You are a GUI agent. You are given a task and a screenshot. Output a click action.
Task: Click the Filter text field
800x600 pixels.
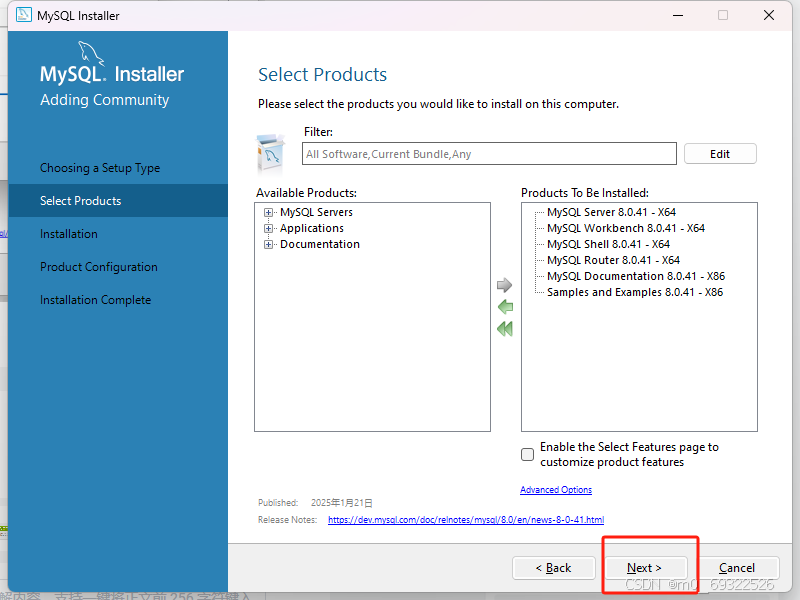tap(489, 154)
